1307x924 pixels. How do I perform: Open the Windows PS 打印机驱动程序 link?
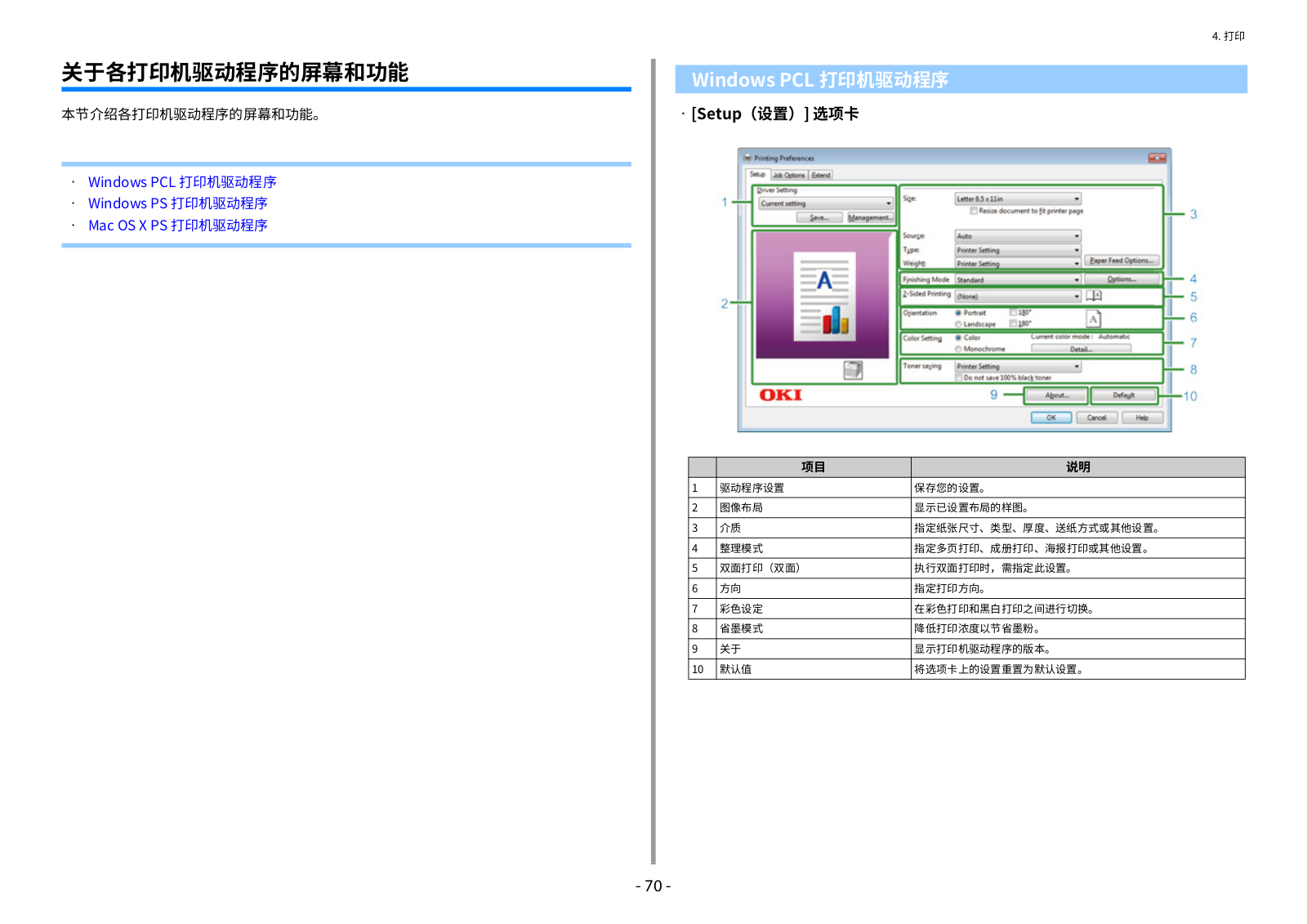[178, 203]
